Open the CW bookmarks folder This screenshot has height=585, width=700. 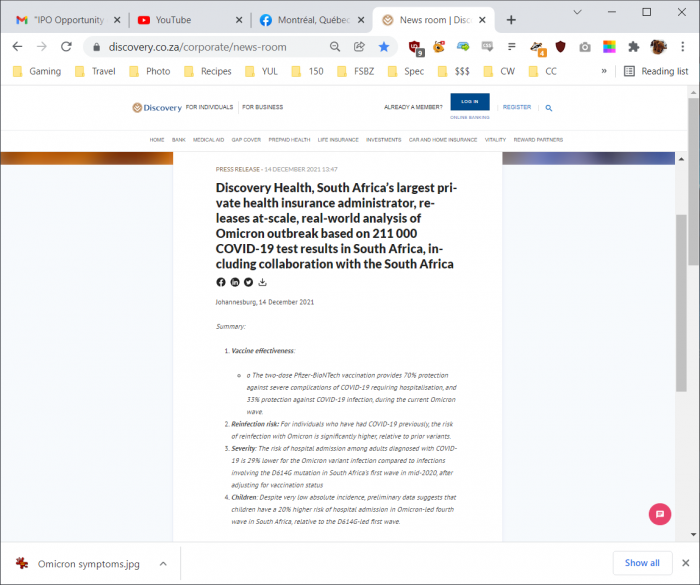click(500, 71)
